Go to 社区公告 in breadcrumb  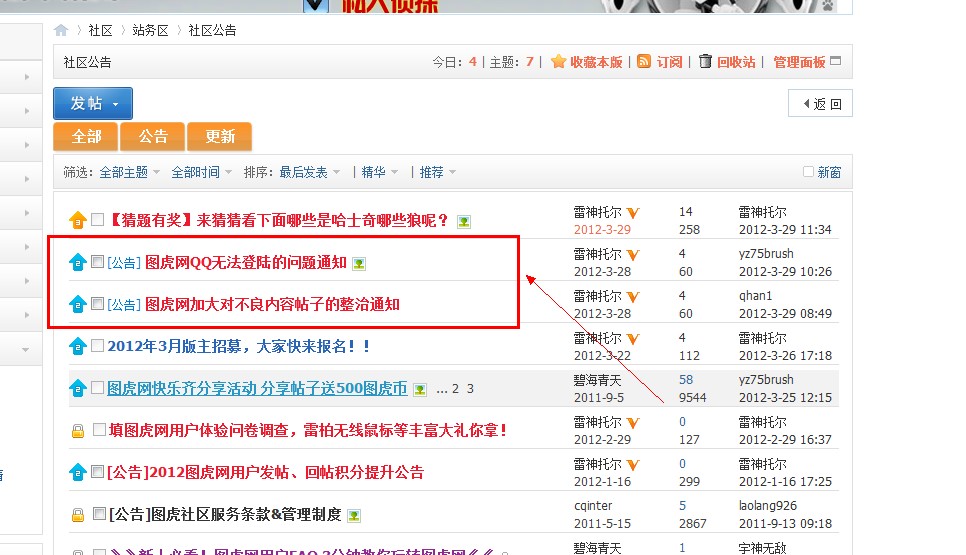pos(213,30)
